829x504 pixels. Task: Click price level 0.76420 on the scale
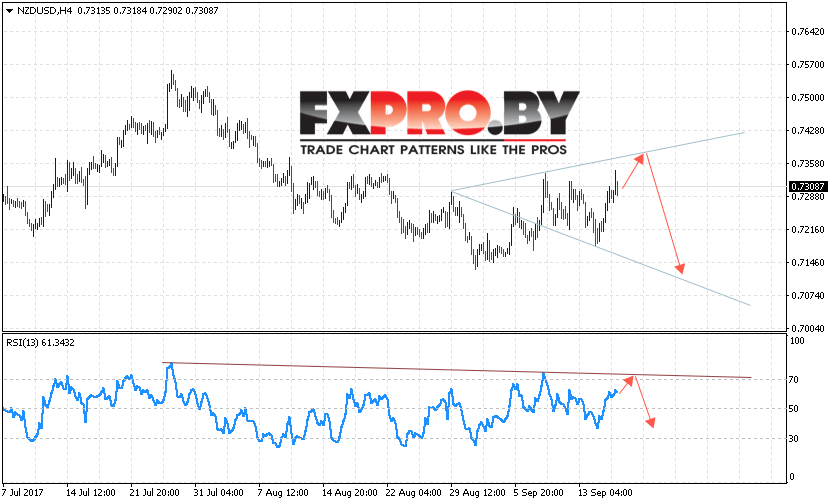(x=808, y=32)
